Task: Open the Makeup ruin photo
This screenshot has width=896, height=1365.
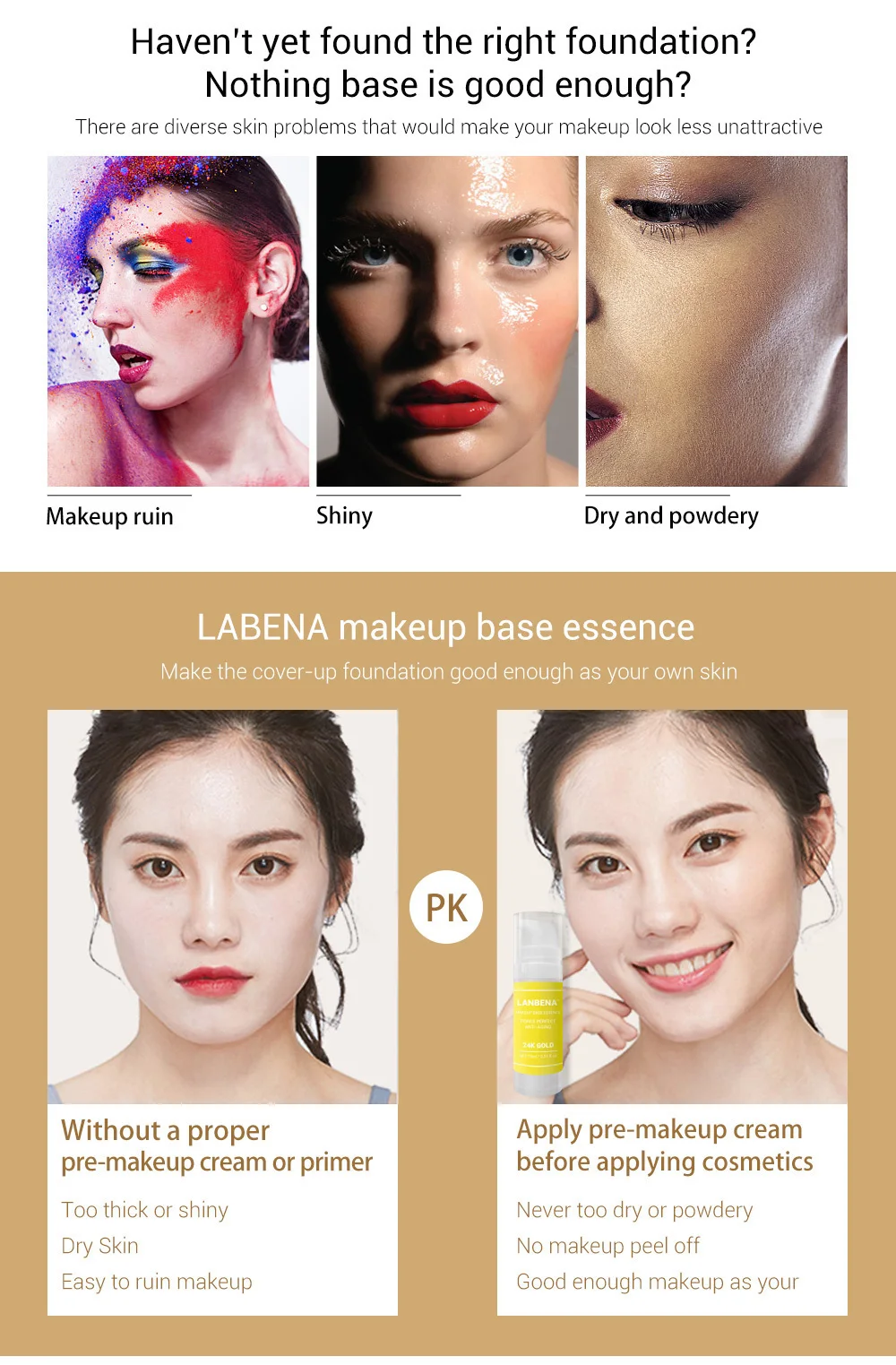Action: pos(178,321)
